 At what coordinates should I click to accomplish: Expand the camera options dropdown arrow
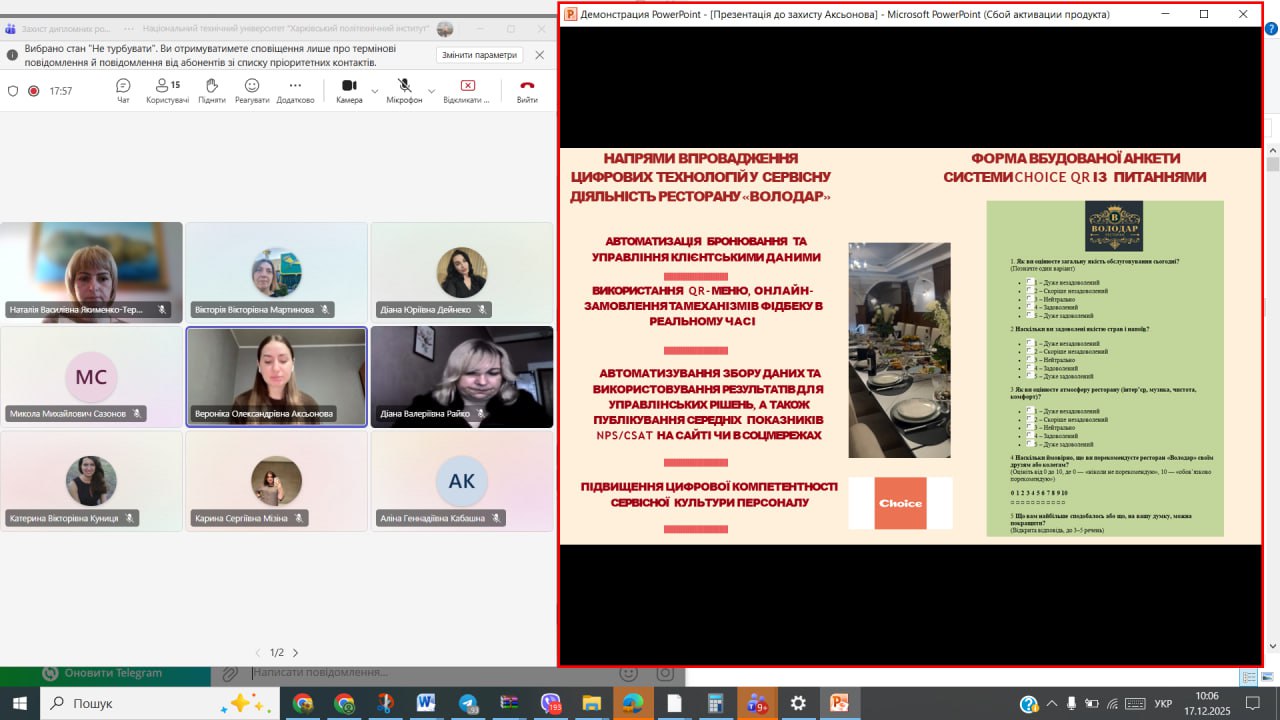[x=375, y=91]
